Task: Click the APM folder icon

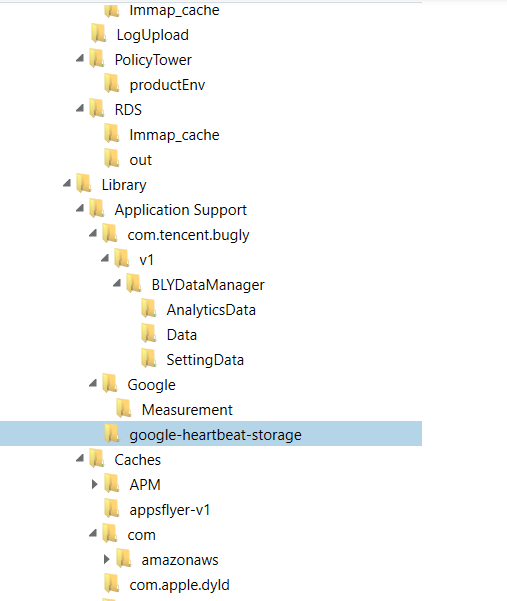Action: point(112,484)
